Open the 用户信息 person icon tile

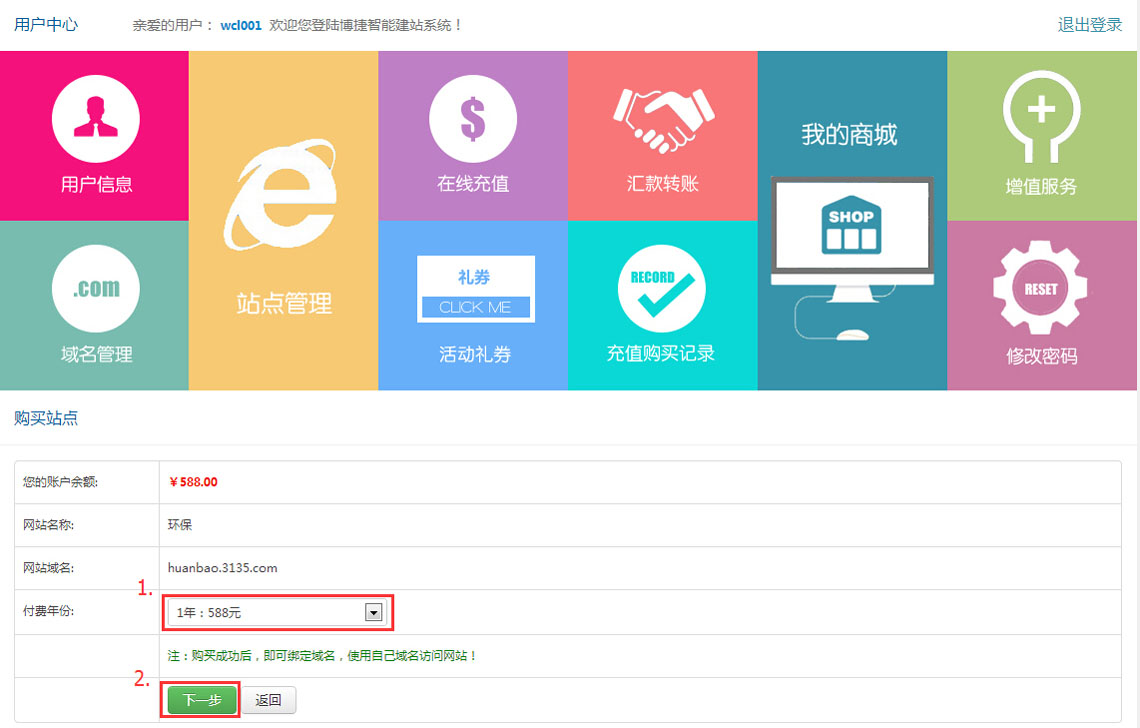point(95,118)
